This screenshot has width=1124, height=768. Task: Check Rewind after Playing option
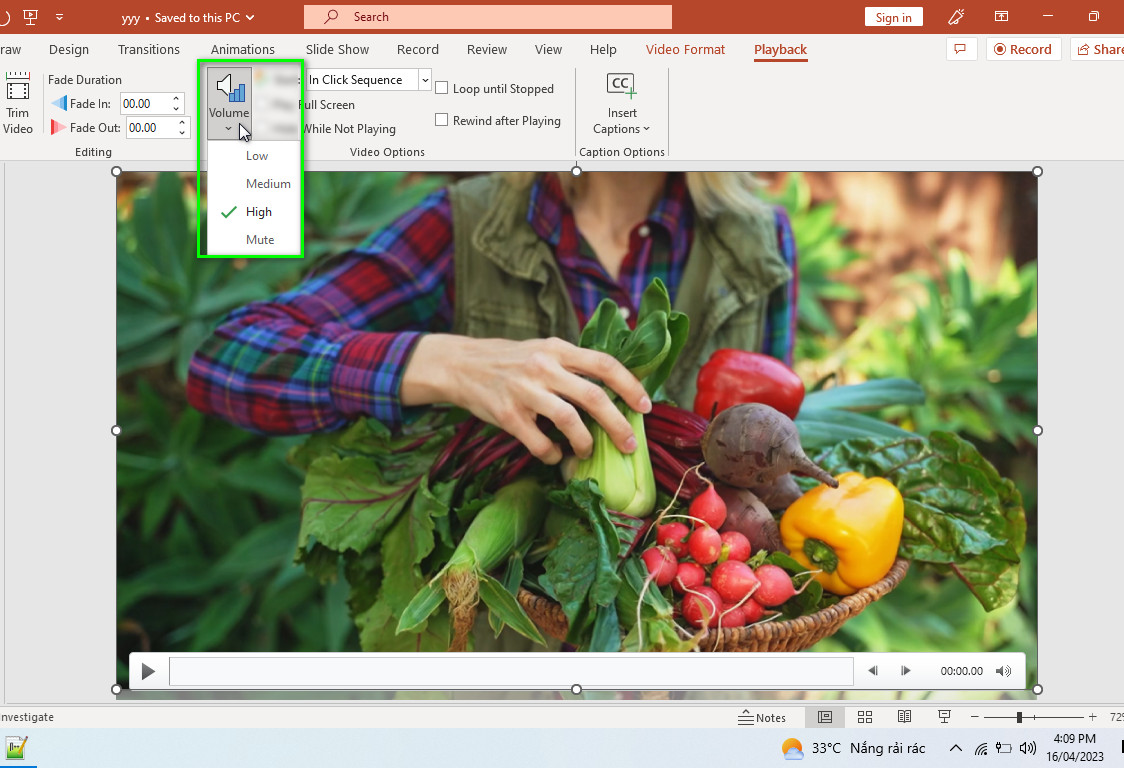coord(442,120)
